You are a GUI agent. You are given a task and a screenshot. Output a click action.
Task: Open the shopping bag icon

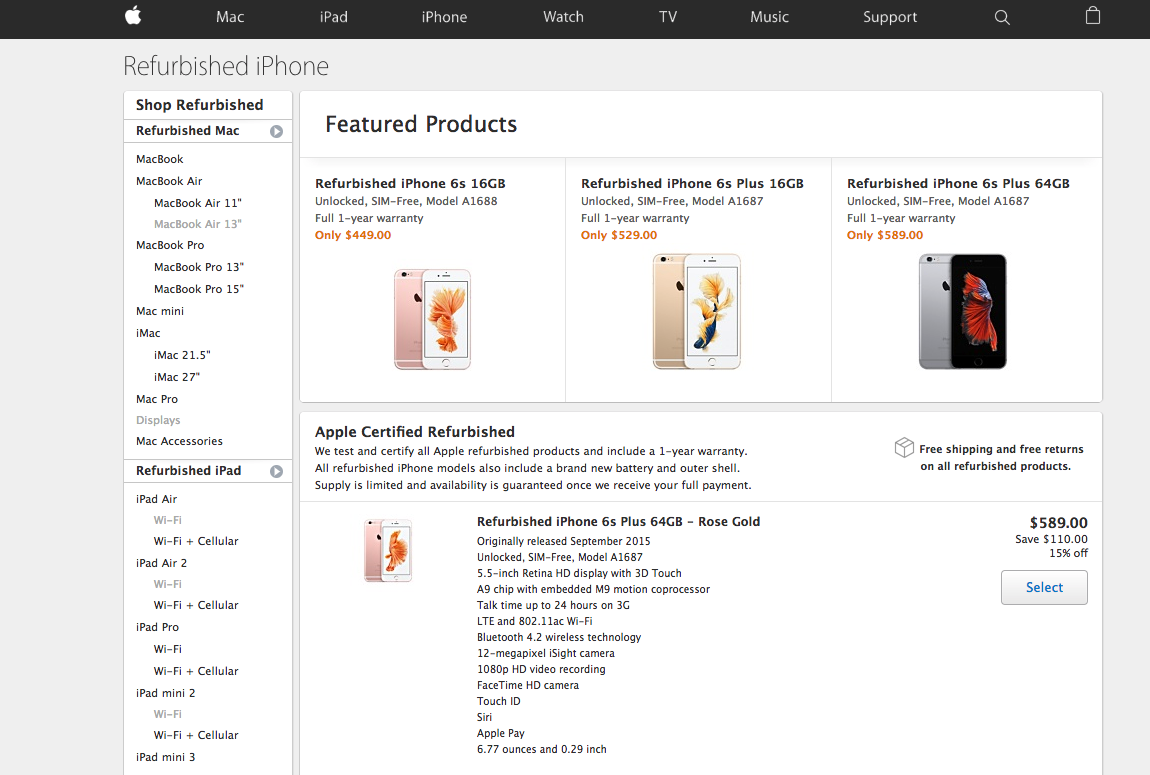(1093, 15)
